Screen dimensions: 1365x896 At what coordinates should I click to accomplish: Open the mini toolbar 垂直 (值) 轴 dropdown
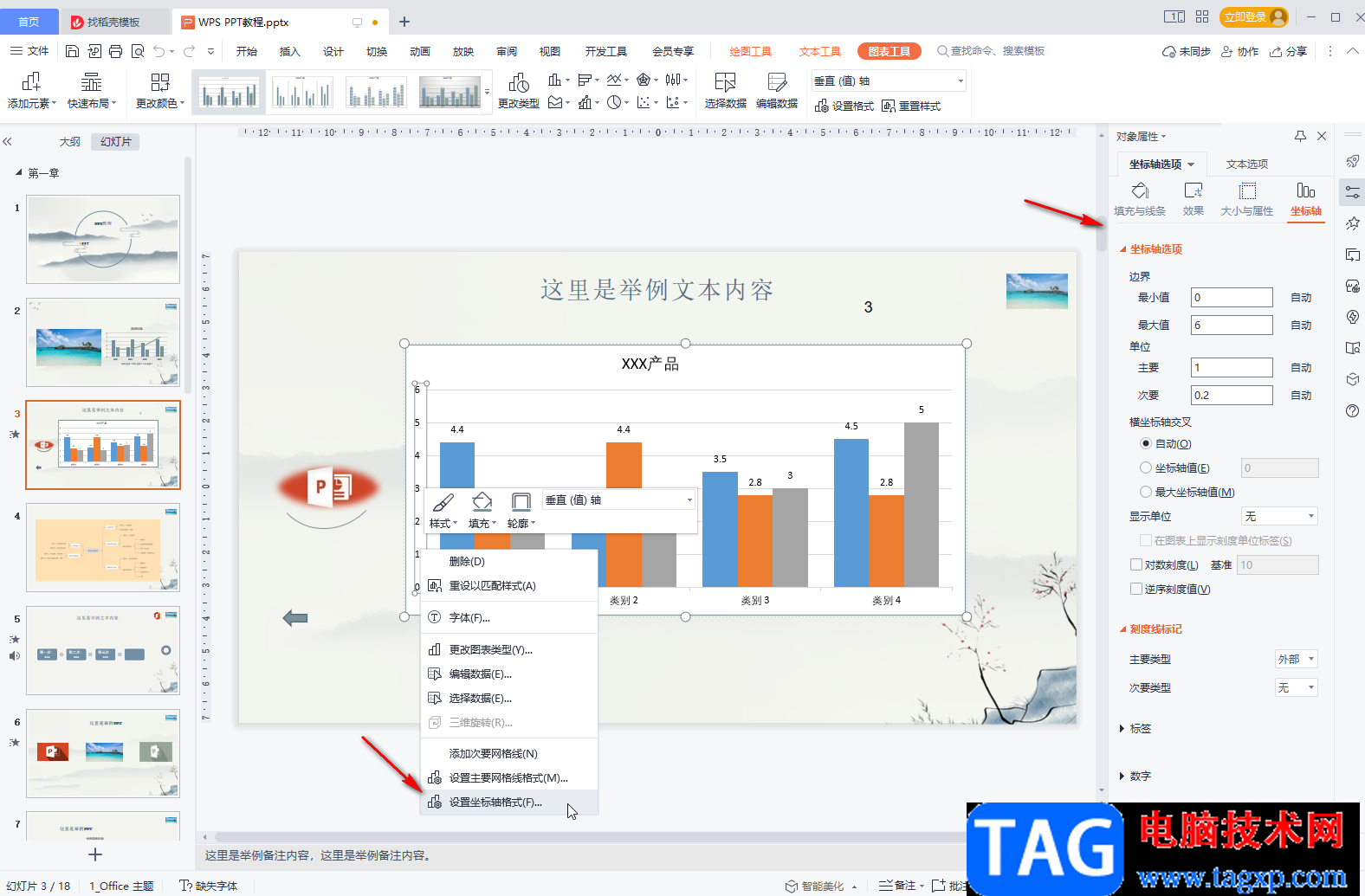(618, 500)
